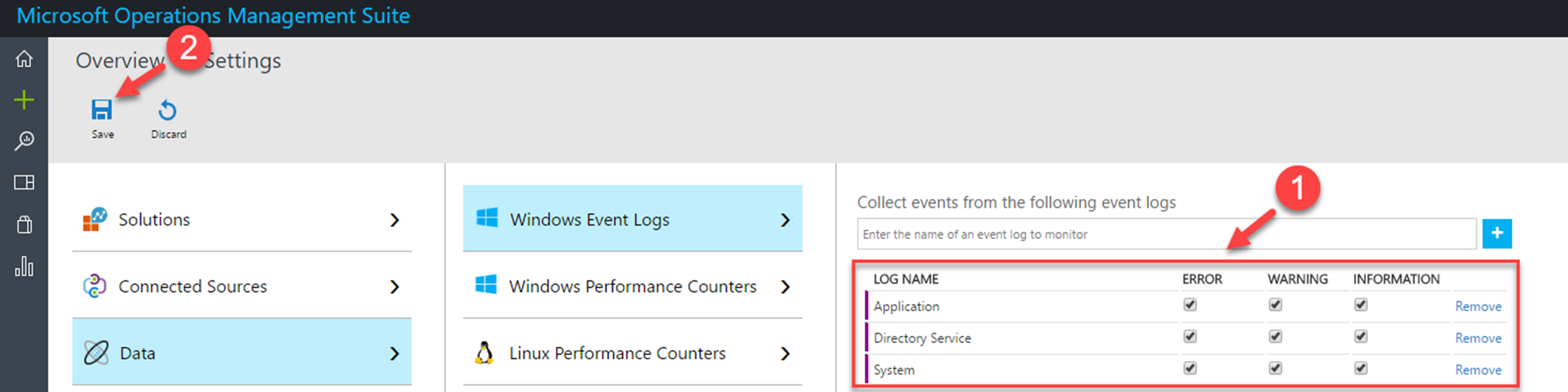1568x392 pixels.
Task: Click the Home icon in left sidebar
Action: pos(24,59)
